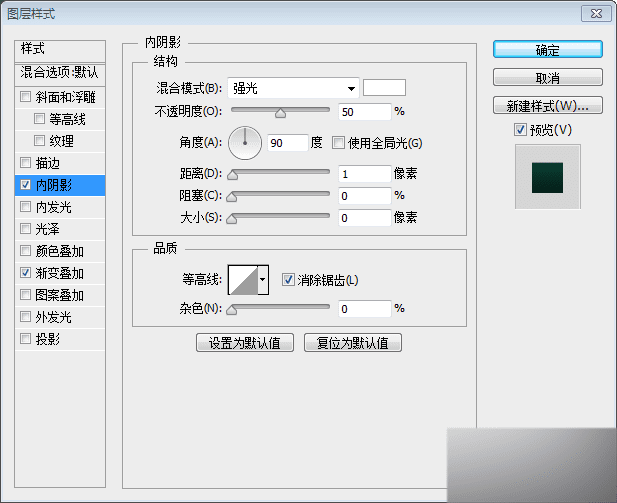
Task: Enable the 内发光 checkbox
Action: pyautogui.click(x=26, y=207)
